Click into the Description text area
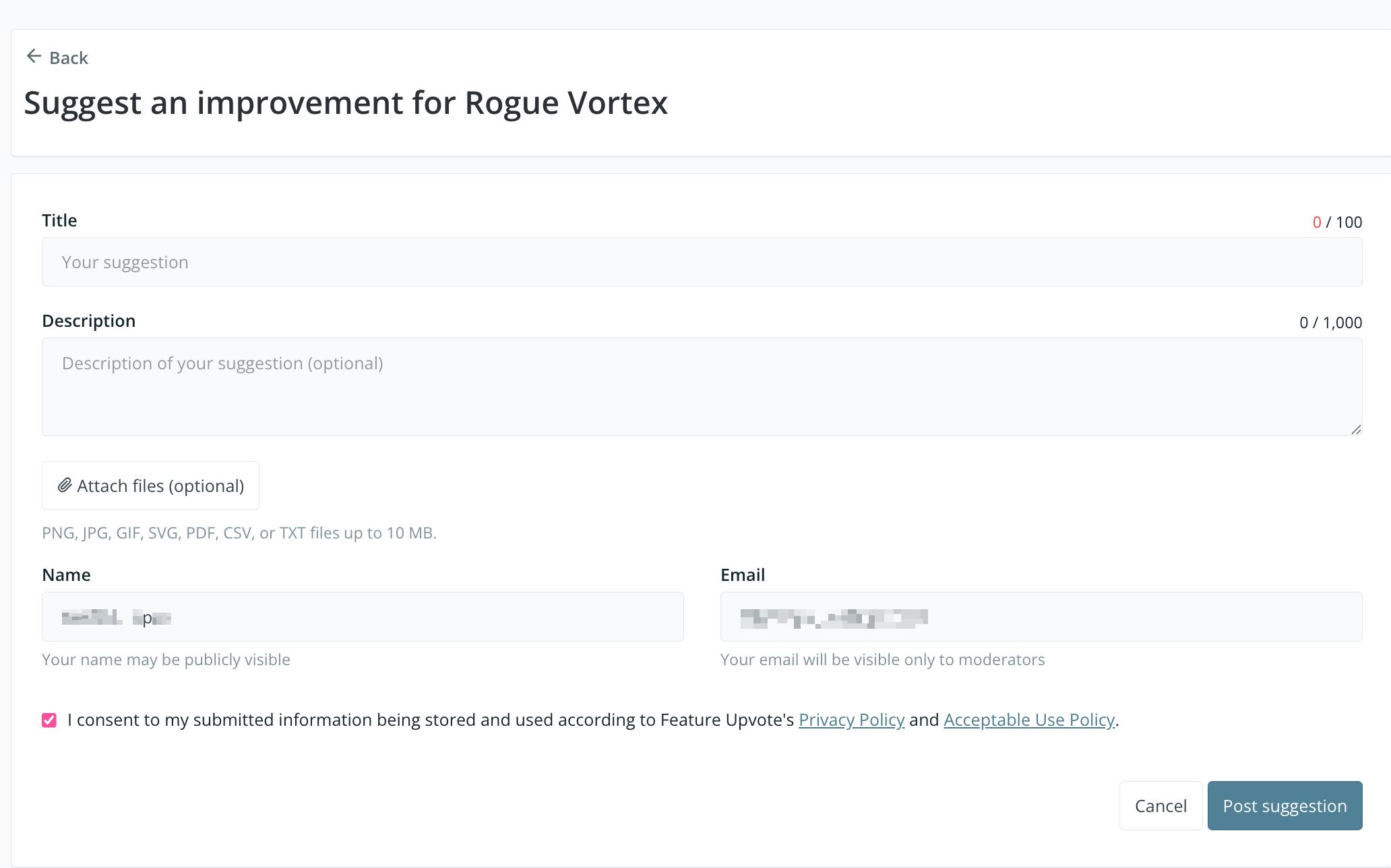 click(701, 386)
